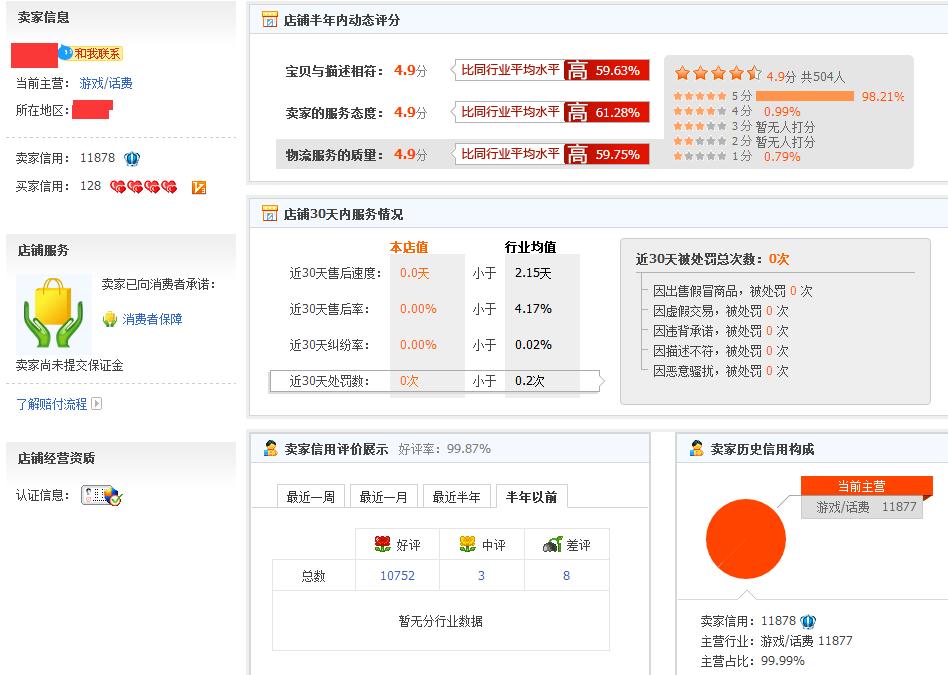Click the 消费者保障 medal icon
948x675 pixels.
point(109,318)
